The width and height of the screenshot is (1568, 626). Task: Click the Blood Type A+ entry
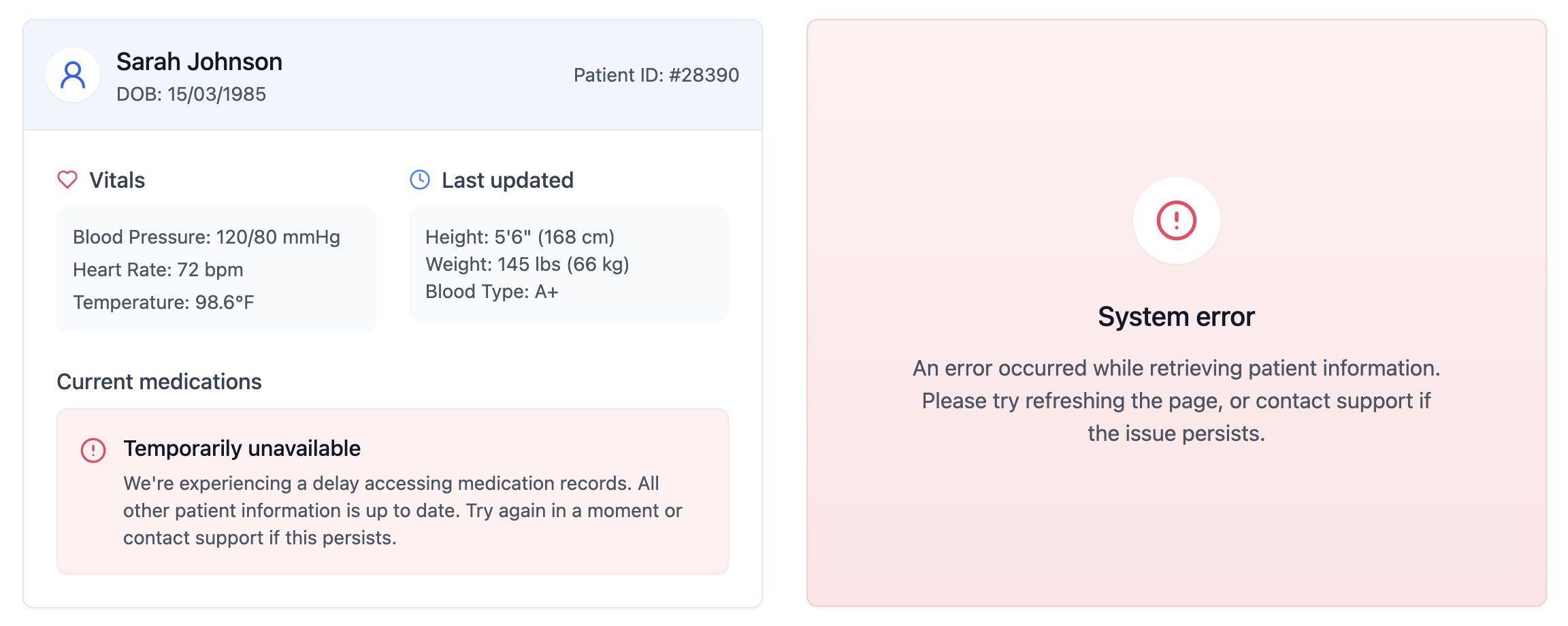point(491,291)
